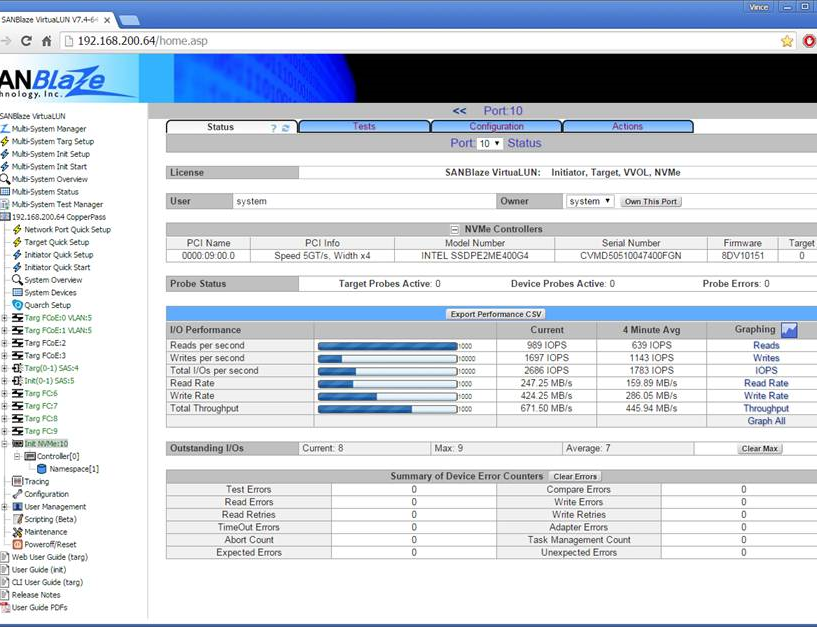Click the Namespace[1] disk icon

(x=42, y=469)
